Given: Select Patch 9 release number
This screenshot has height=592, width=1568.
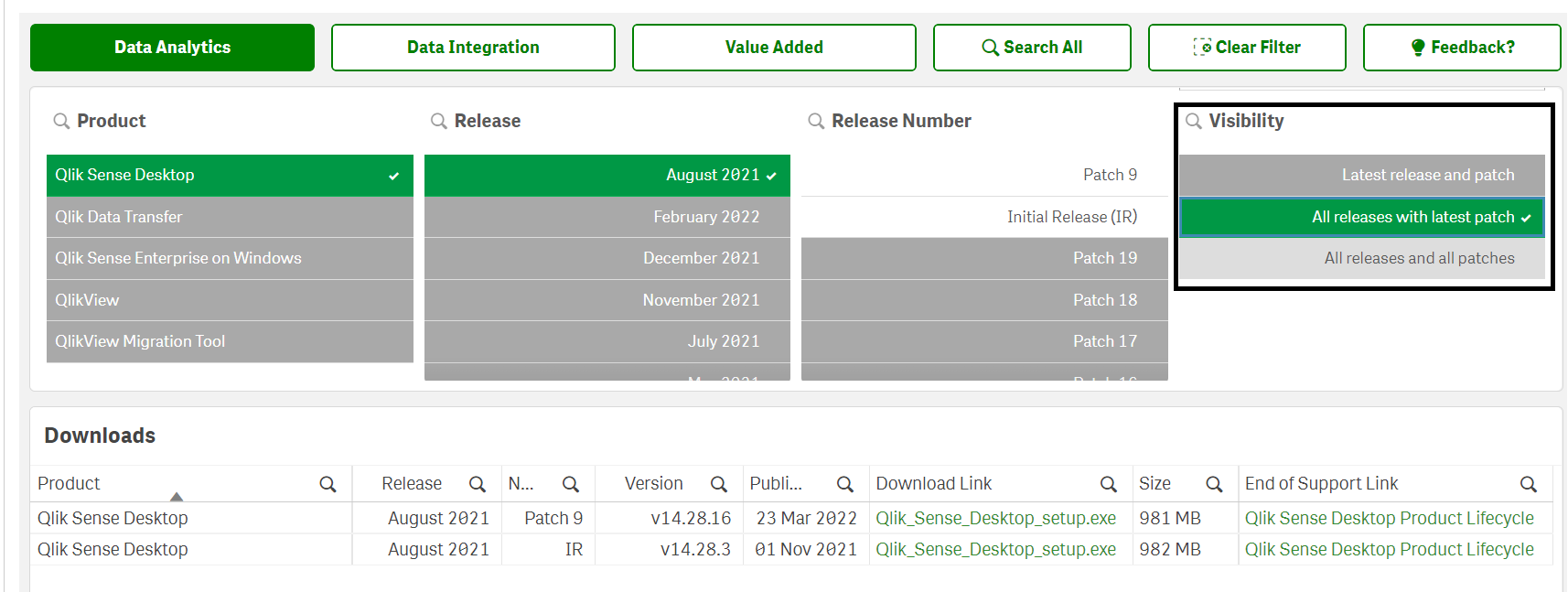Looking at the screenshot, I should [984, 175].
